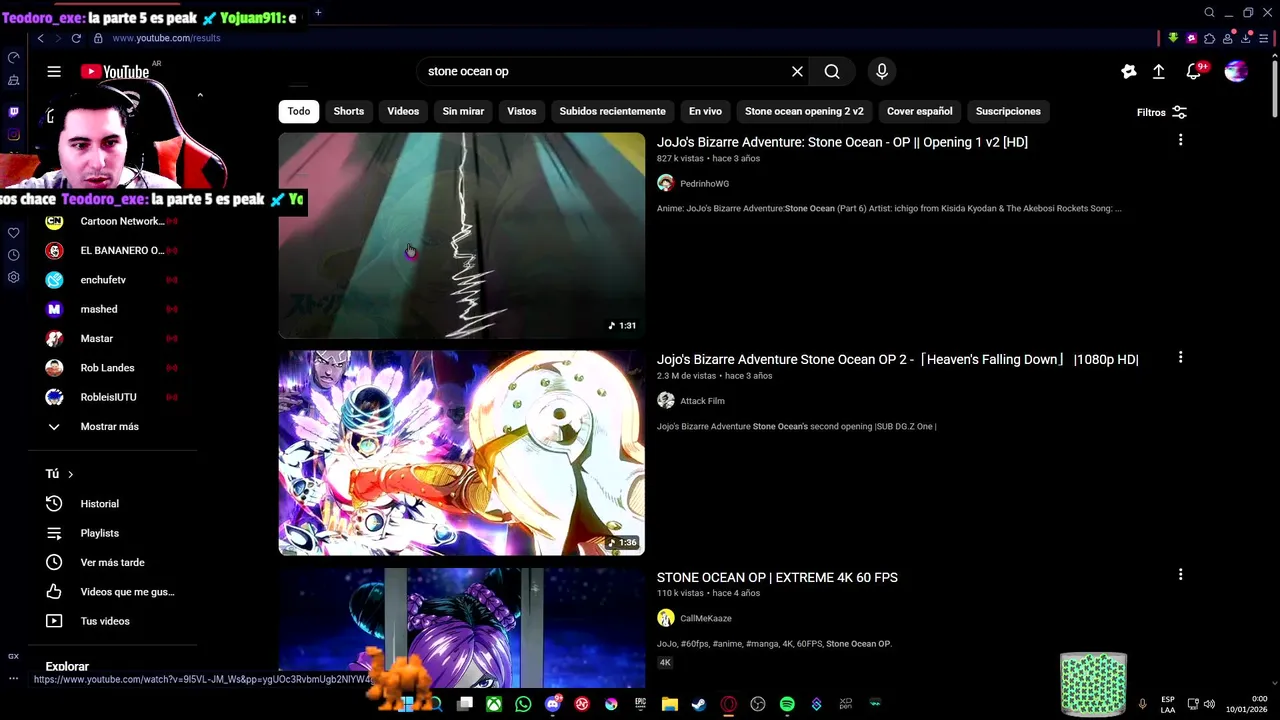
Task: Select the Videos filter chip
Action: coord(403,111)
